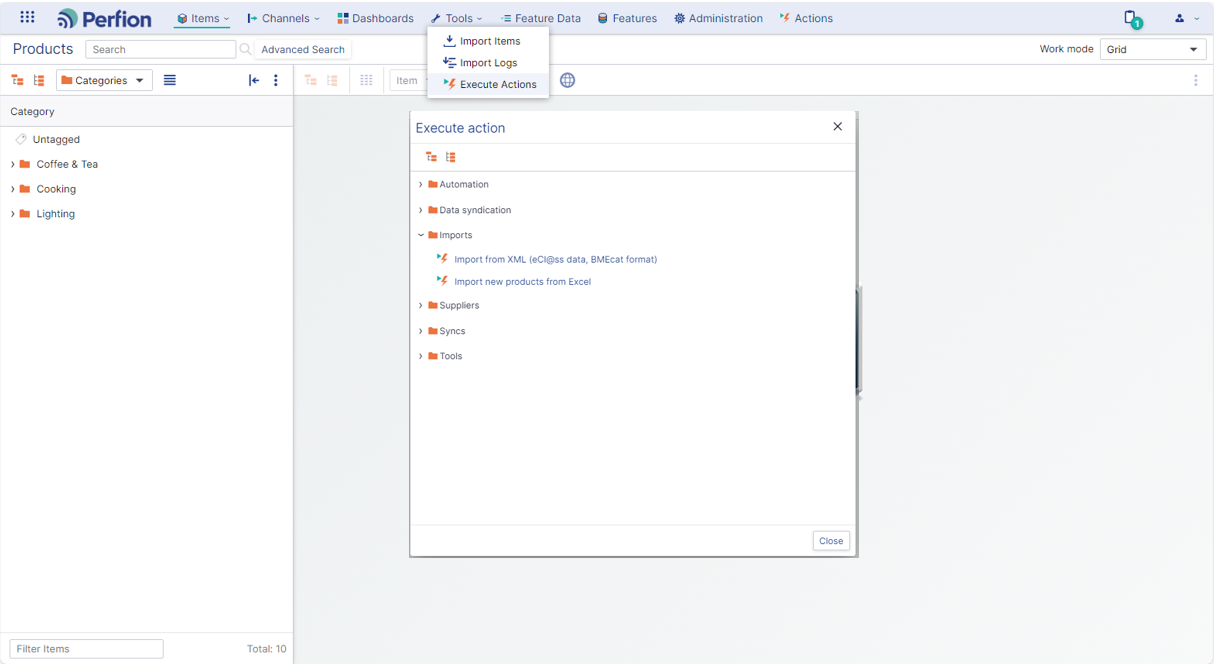Collapse all nodes in Execute action dialog

[451, 157]
